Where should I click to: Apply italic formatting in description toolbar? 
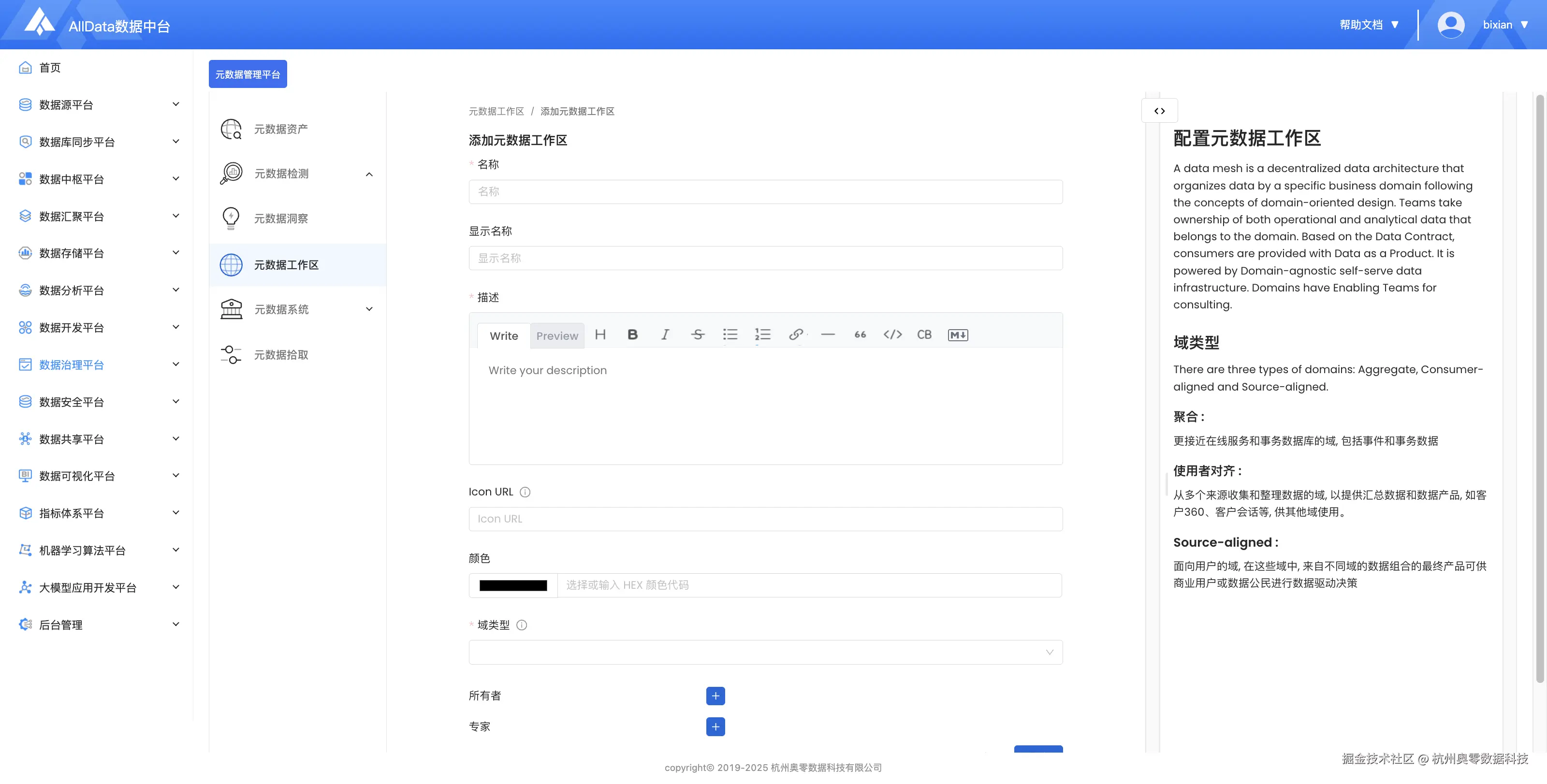click(x=665, y=335)
